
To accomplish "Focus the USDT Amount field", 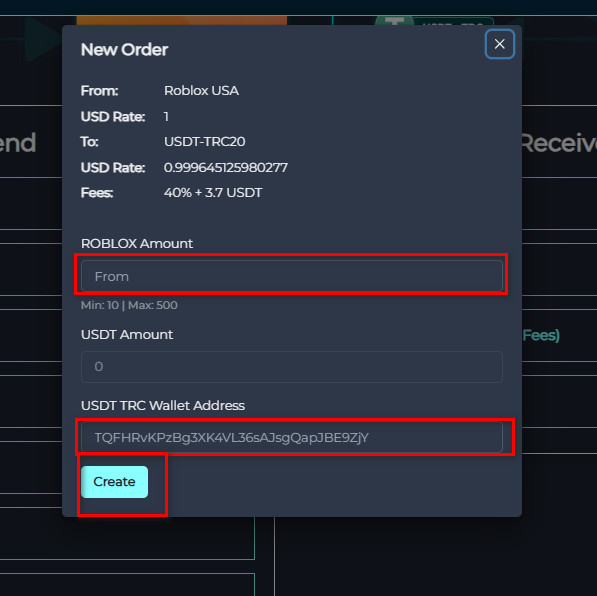I will pos(292,367).
